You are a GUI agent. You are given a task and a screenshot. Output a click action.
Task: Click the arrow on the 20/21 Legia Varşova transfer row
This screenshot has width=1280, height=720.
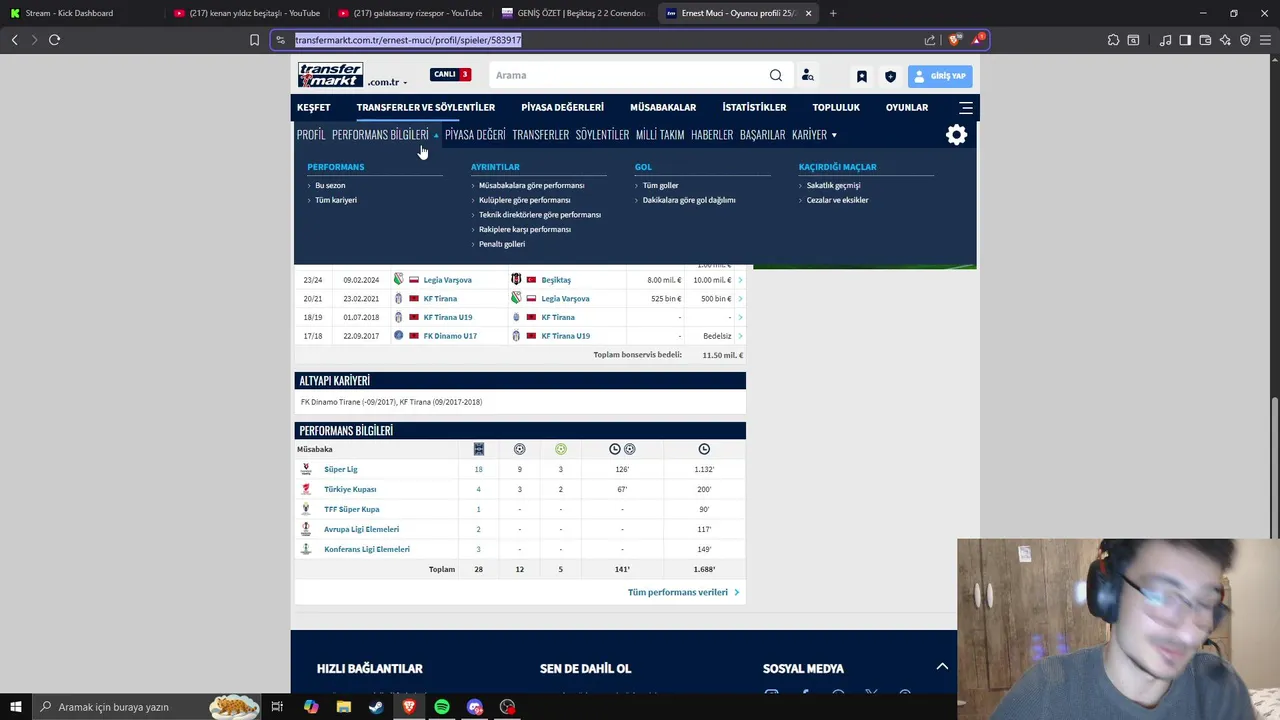[740, 299]
